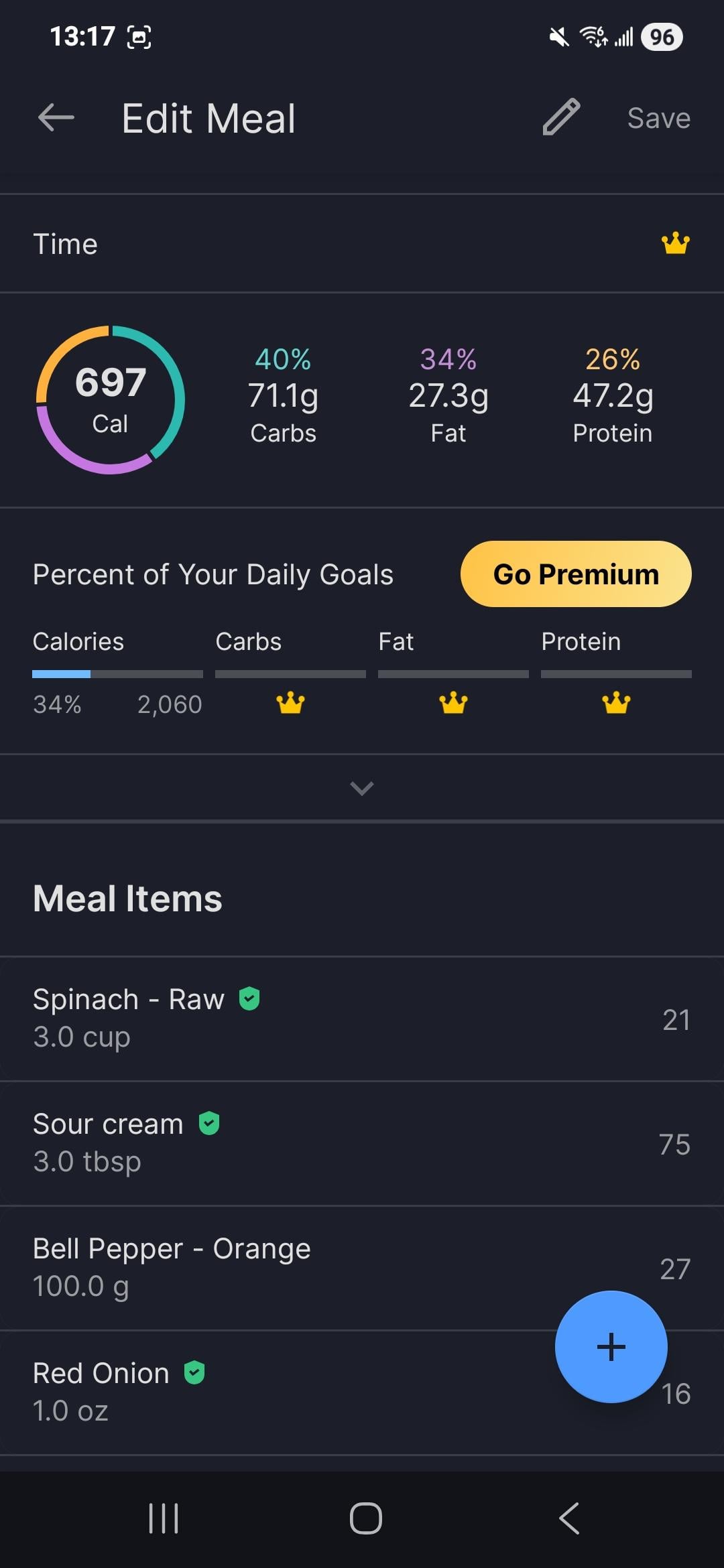Tap the crown under Fat goal
This screenshot has height=1568, width=724.
click(453, 703)
